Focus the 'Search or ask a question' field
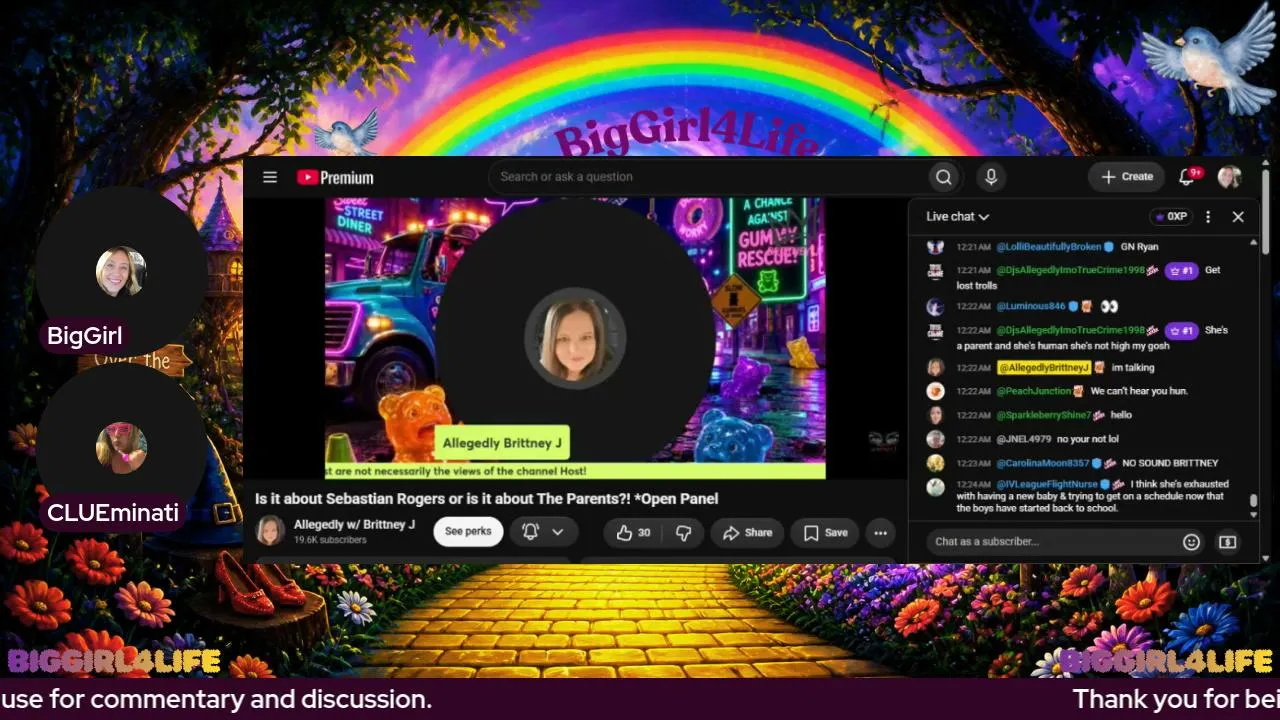1280x720 pixels. (x=708, y=177)
